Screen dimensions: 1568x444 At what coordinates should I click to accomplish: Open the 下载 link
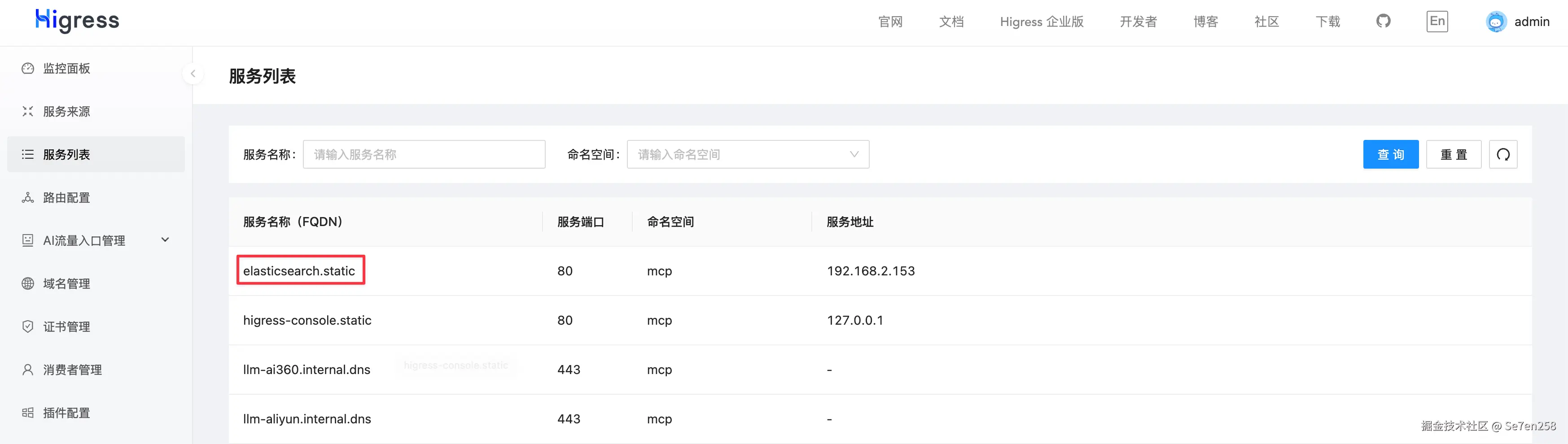click(x=1327, y=22)
